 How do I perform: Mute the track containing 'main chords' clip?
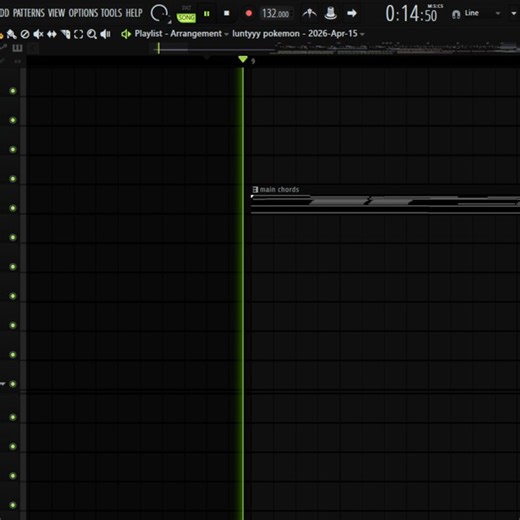click(13, 208)
